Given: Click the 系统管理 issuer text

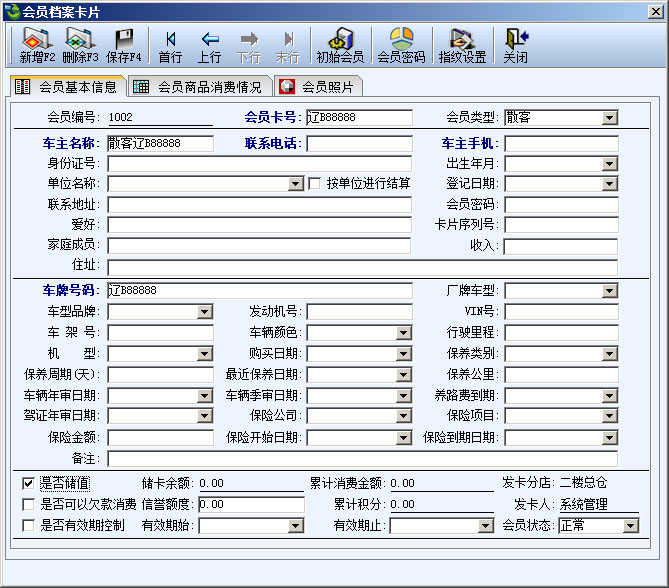Looking at the screenshot, I should click(x=584, y=504).
